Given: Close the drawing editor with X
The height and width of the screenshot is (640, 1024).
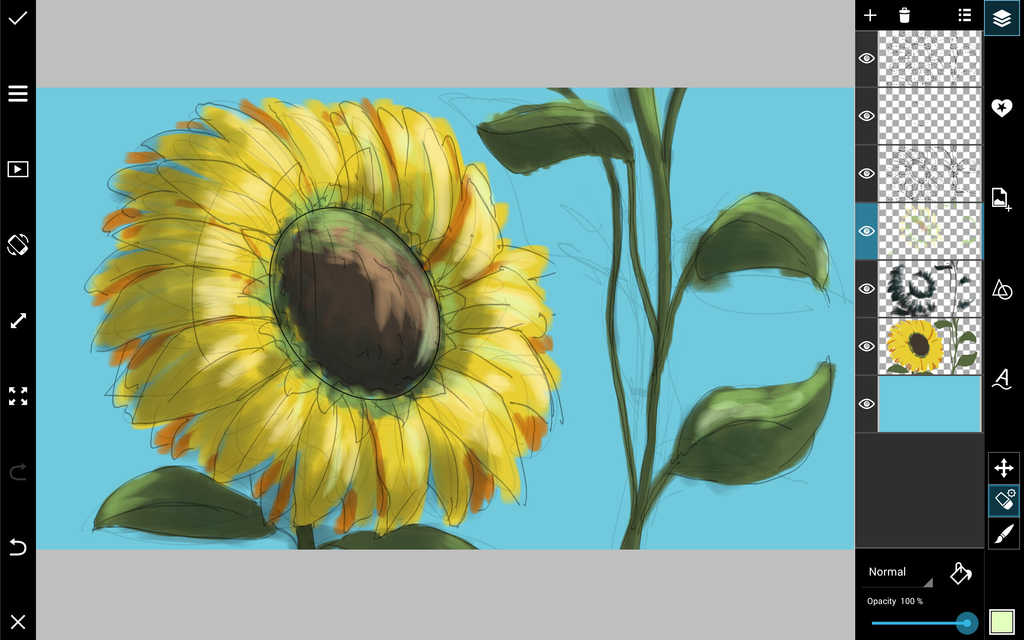Looking at the screenshot, I should 18,622.
